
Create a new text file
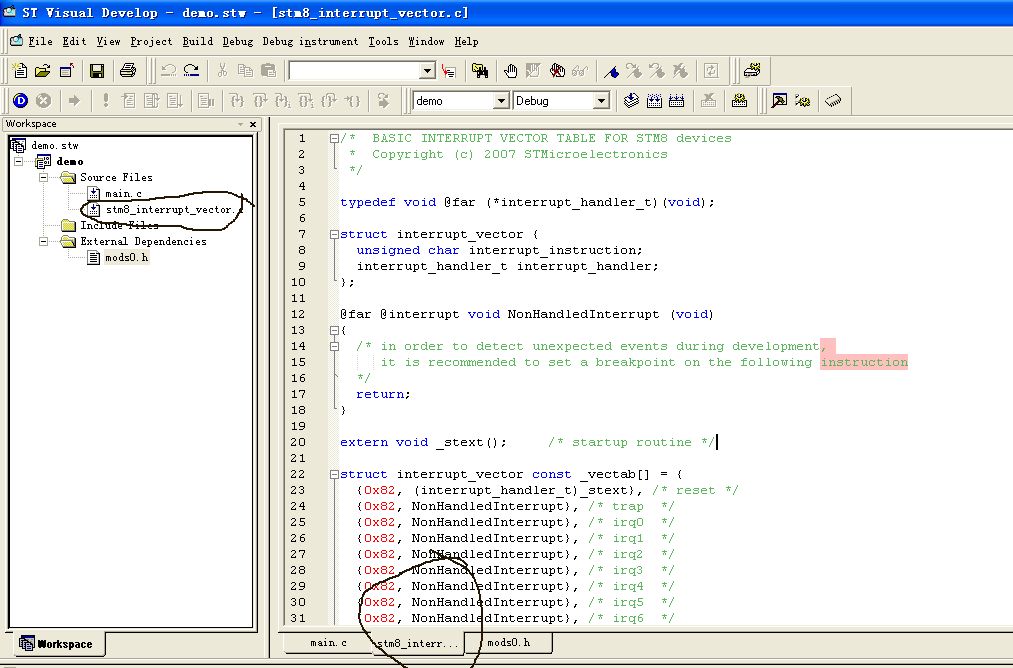[x=19, y=70]
